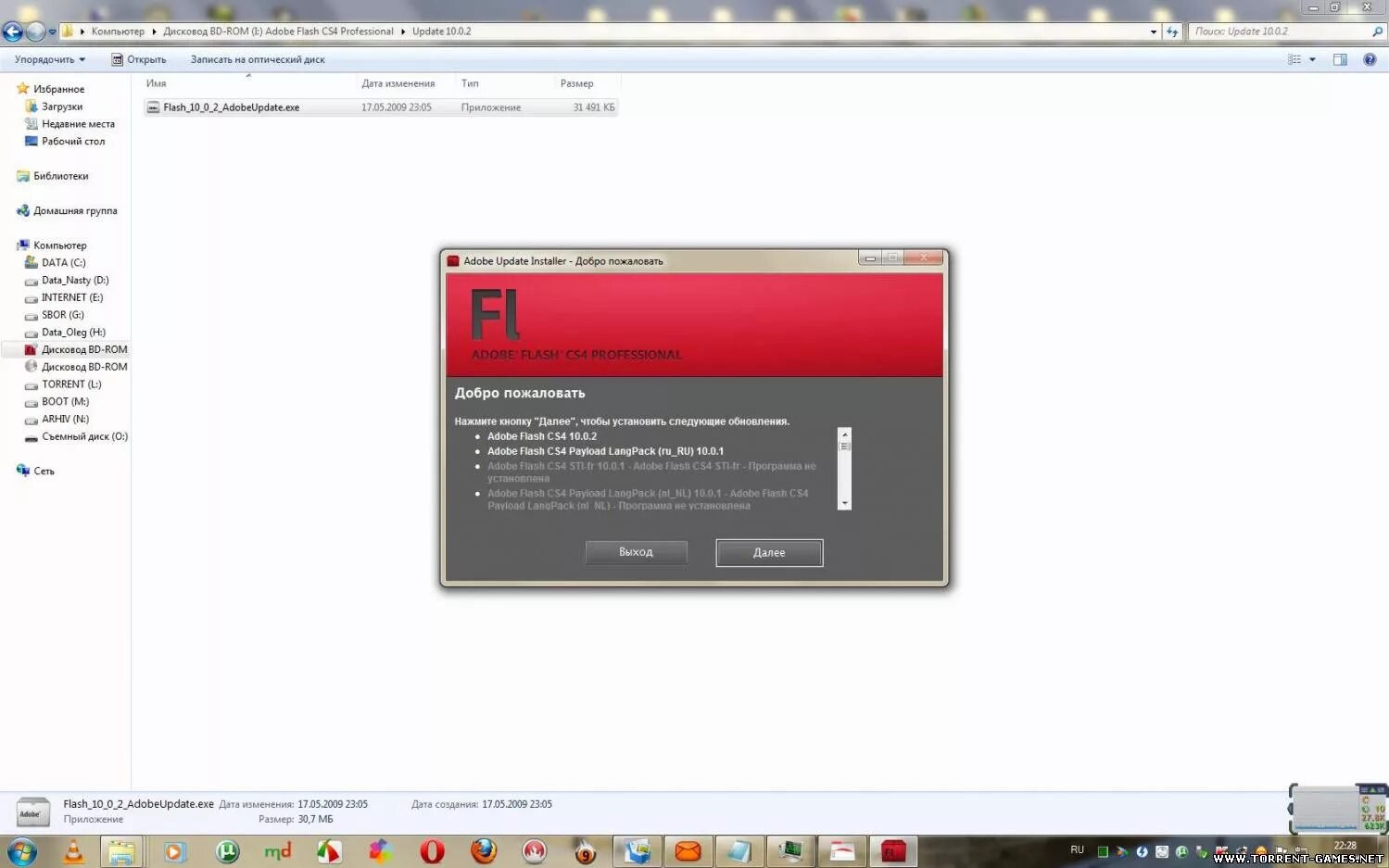This screenshot has width=1389, height=868.
Task: Open the view options dropdown arrow
Action: click(x=1312, y=59)
